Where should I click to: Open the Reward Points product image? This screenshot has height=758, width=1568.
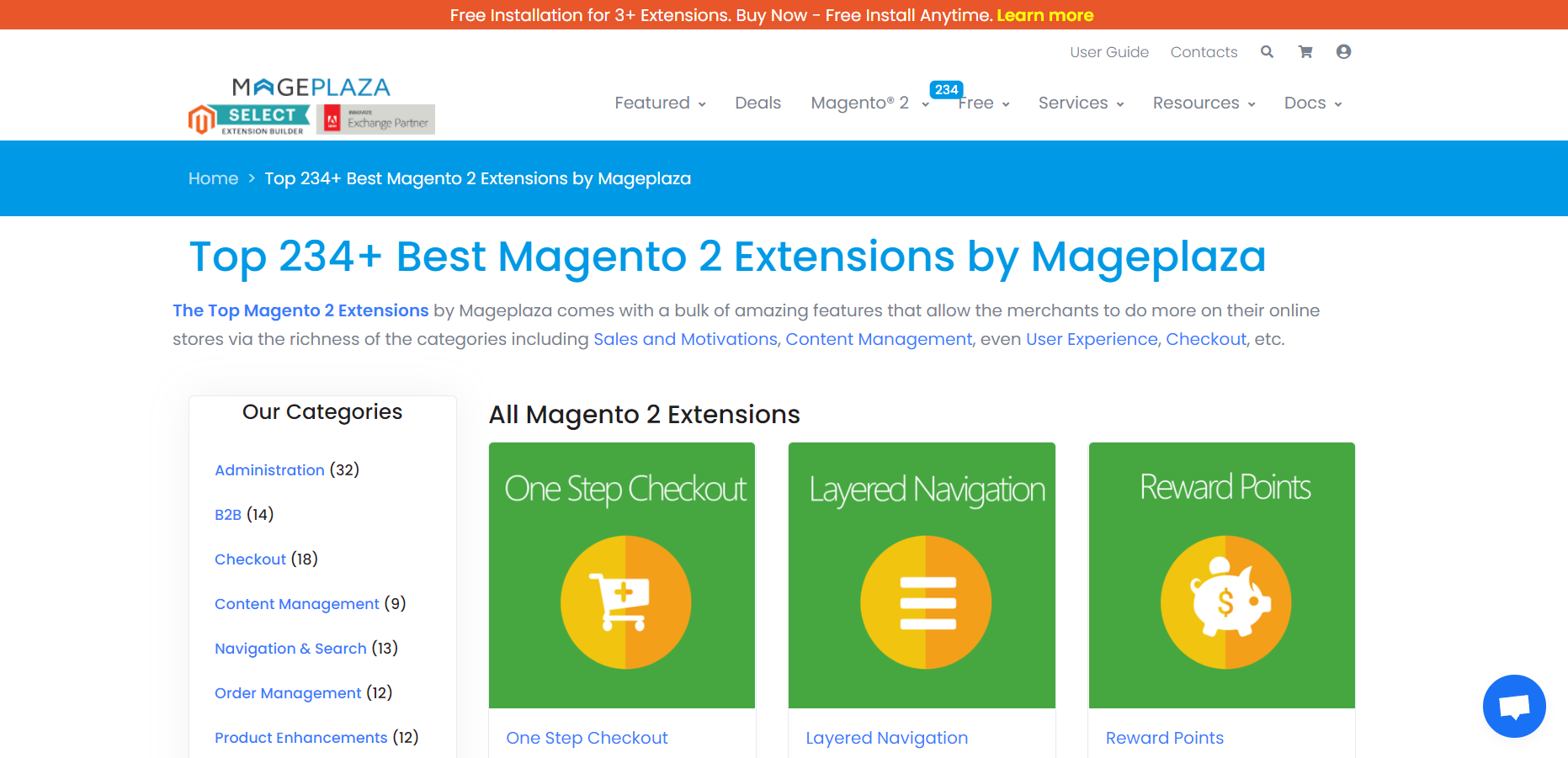[1222, 575]
